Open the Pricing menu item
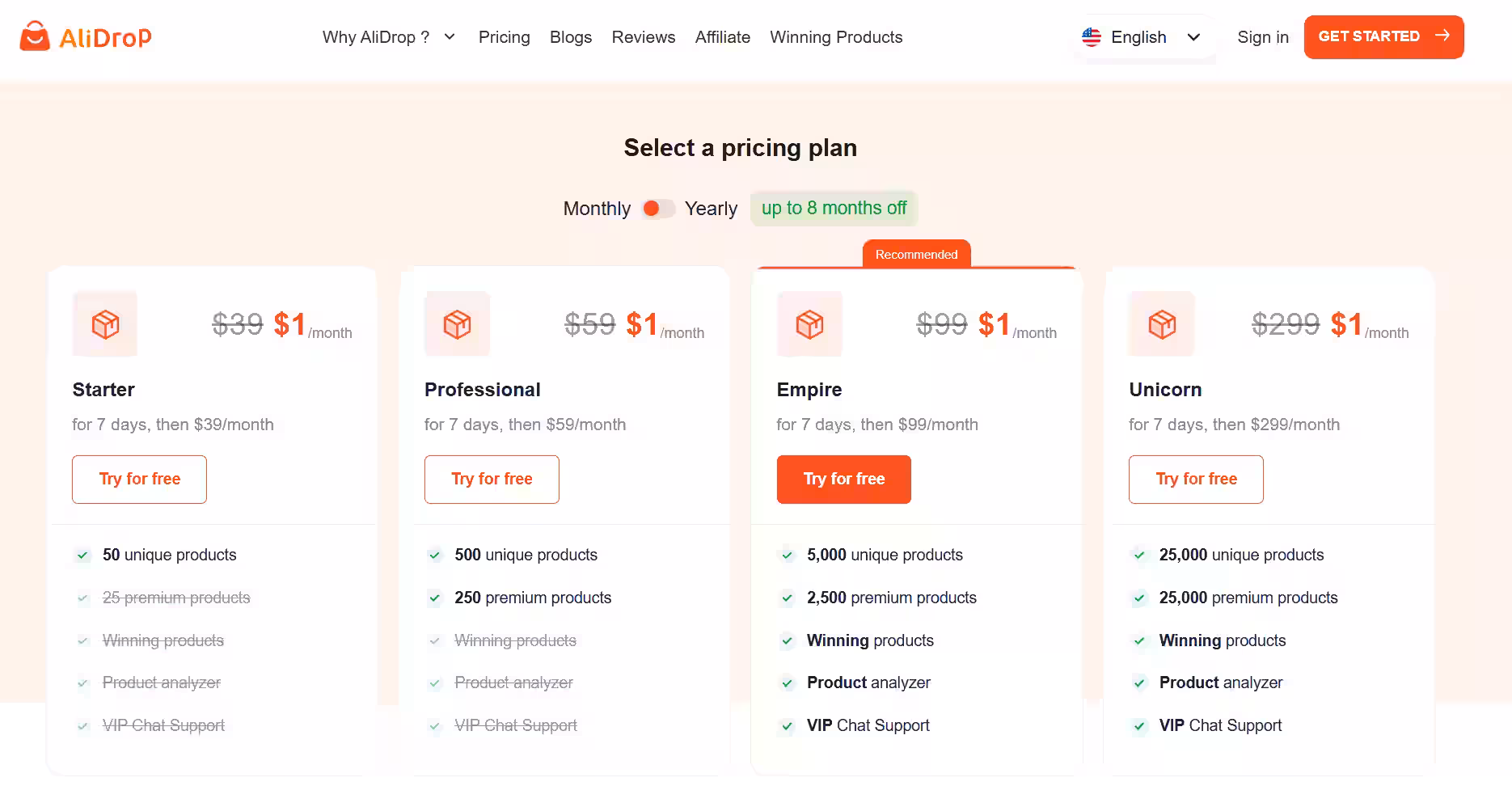 click(x=504, y=36)
